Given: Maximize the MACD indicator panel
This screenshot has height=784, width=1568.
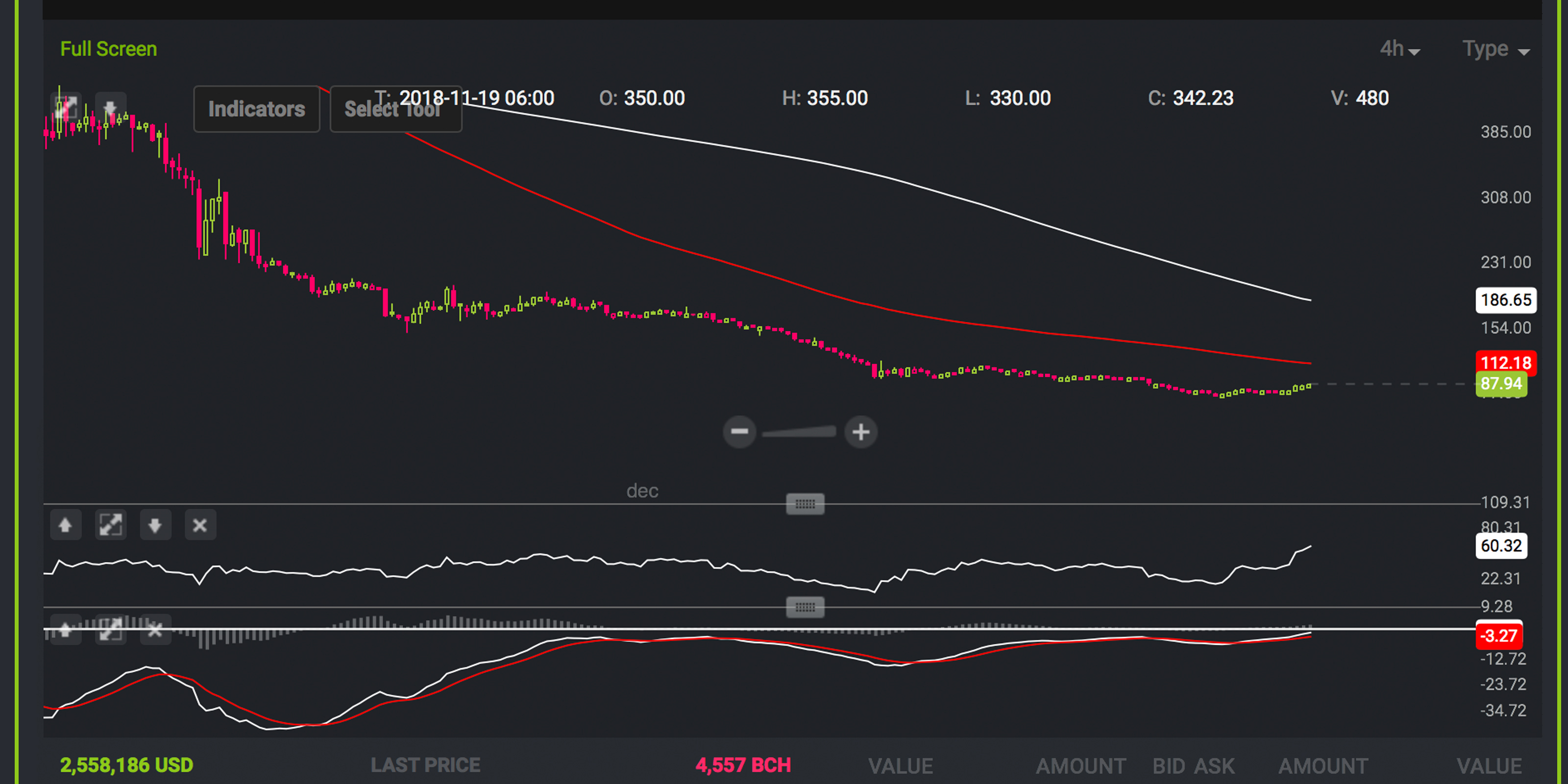Looking at the screenshot, I should [x=110, y=630].
